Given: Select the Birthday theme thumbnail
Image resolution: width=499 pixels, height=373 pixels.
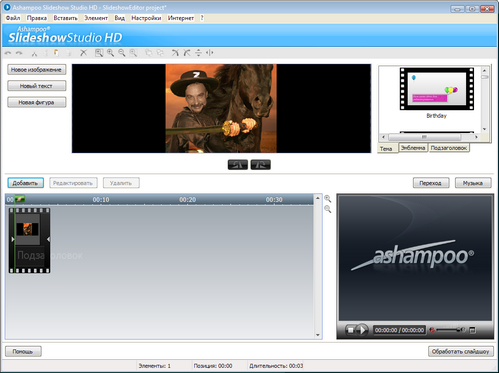Looking at the screenshot, I should coord(437,89).
